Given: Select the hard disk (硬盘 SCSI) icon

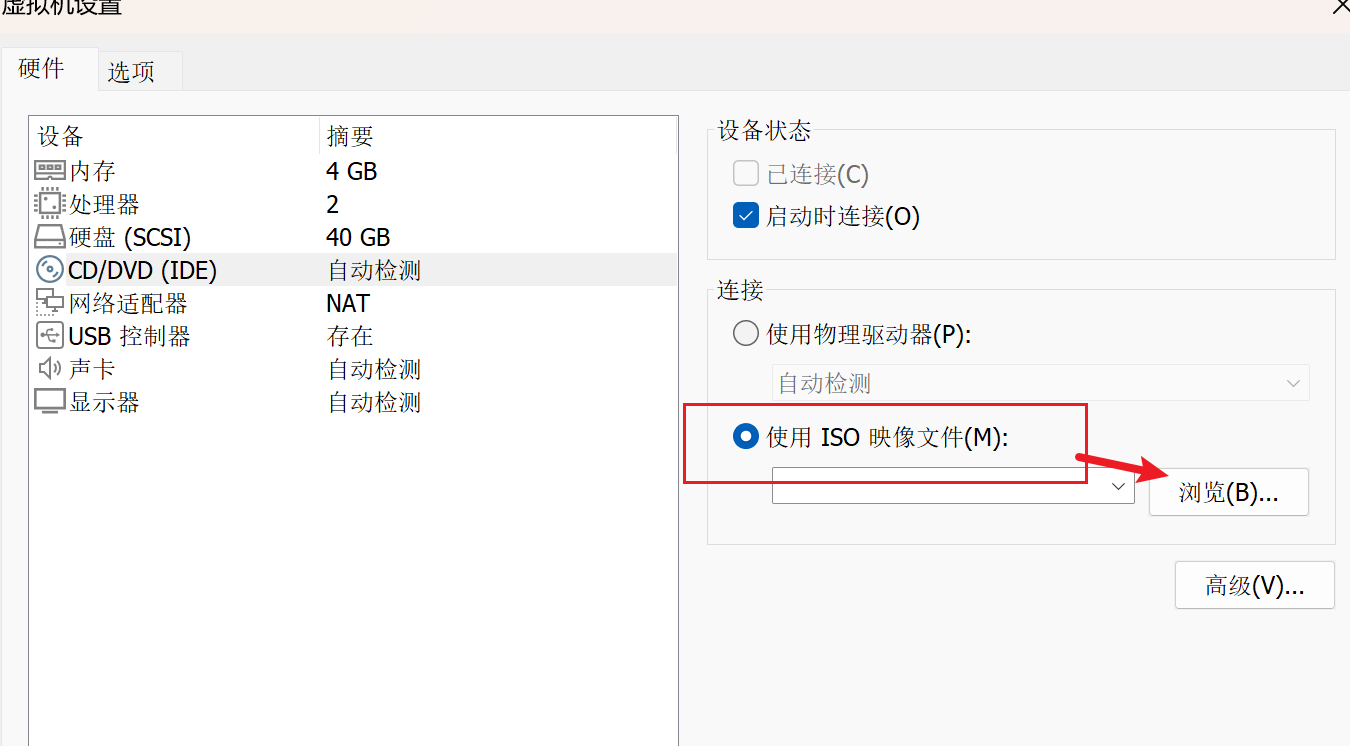Looking at the screenshot, I should coord(49,237).
